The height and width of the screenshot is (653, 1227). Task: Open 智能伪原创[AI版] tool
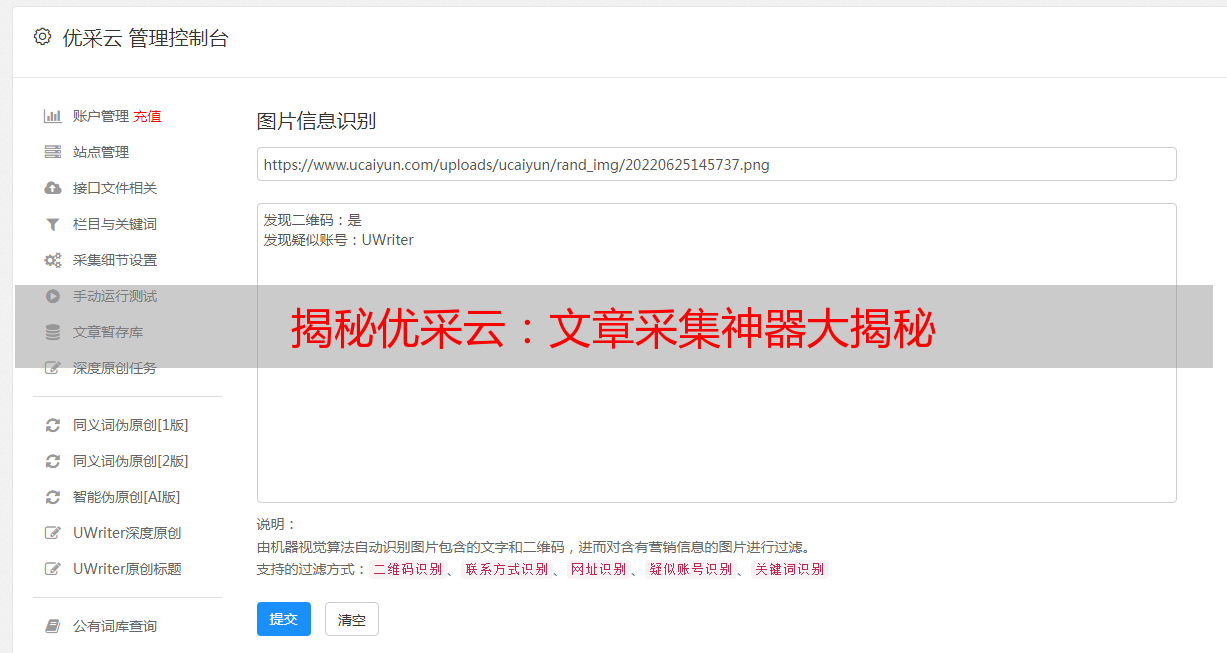(127, 497)
